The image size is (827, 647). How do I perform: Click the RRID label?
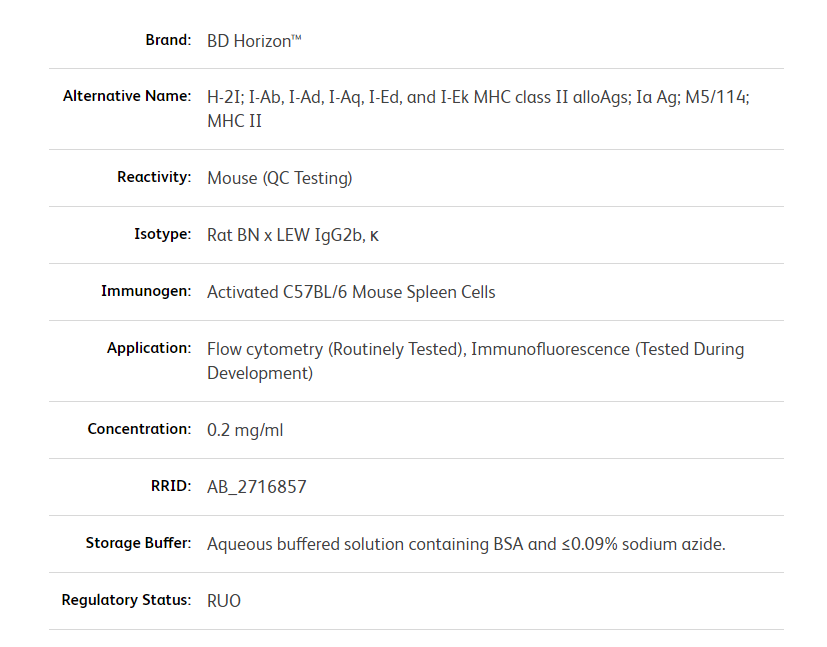tap(169, 486)
